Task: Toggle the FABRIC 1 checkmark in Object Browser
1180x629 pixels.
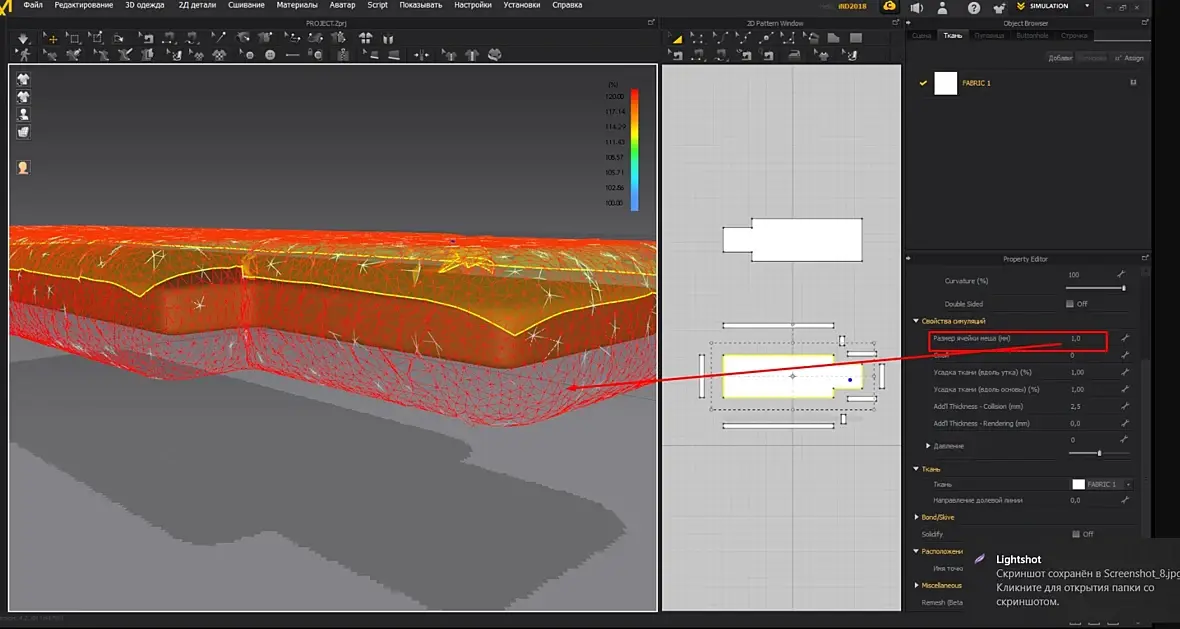Action: pos(923,83)
